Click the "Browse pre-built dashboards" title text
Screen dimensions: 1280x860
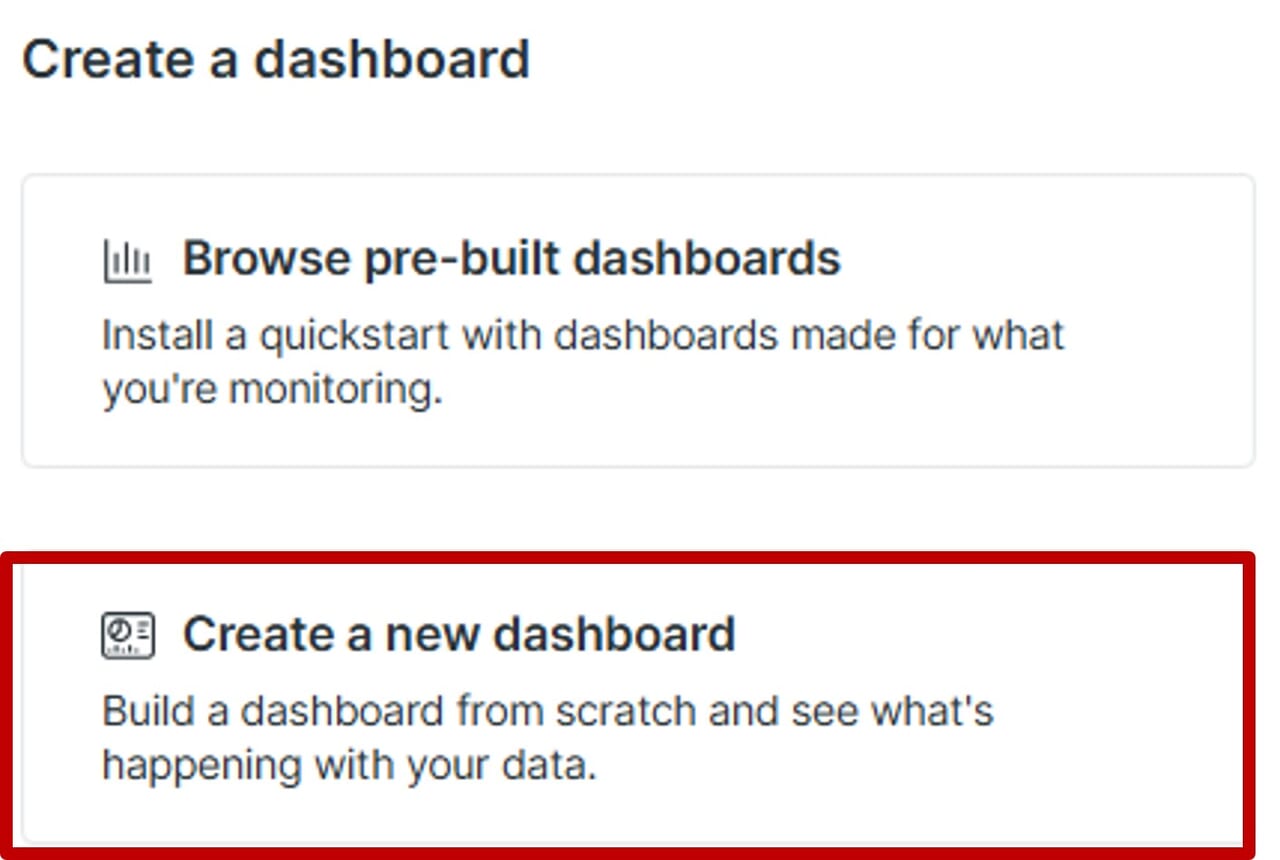pyautogui.click(x=511, y=259)
